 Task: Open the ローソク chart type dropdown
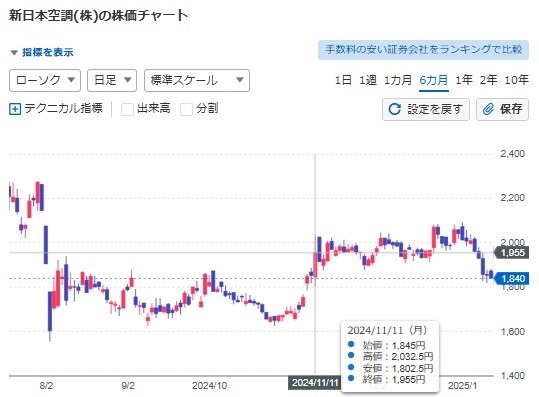point(45,80)
